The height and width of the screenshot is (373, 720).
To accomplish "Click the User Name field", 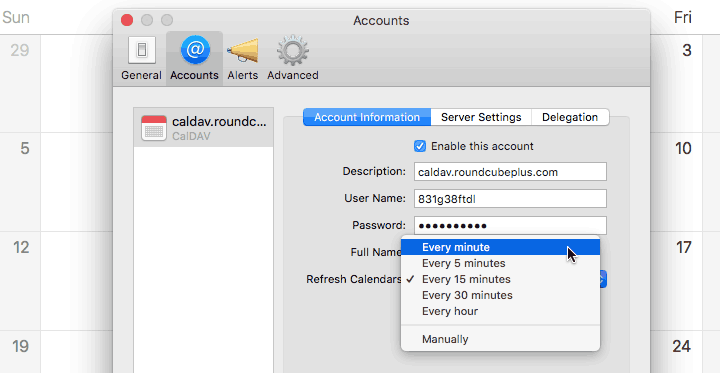I will pyautogui.click(x=510, y=199).
